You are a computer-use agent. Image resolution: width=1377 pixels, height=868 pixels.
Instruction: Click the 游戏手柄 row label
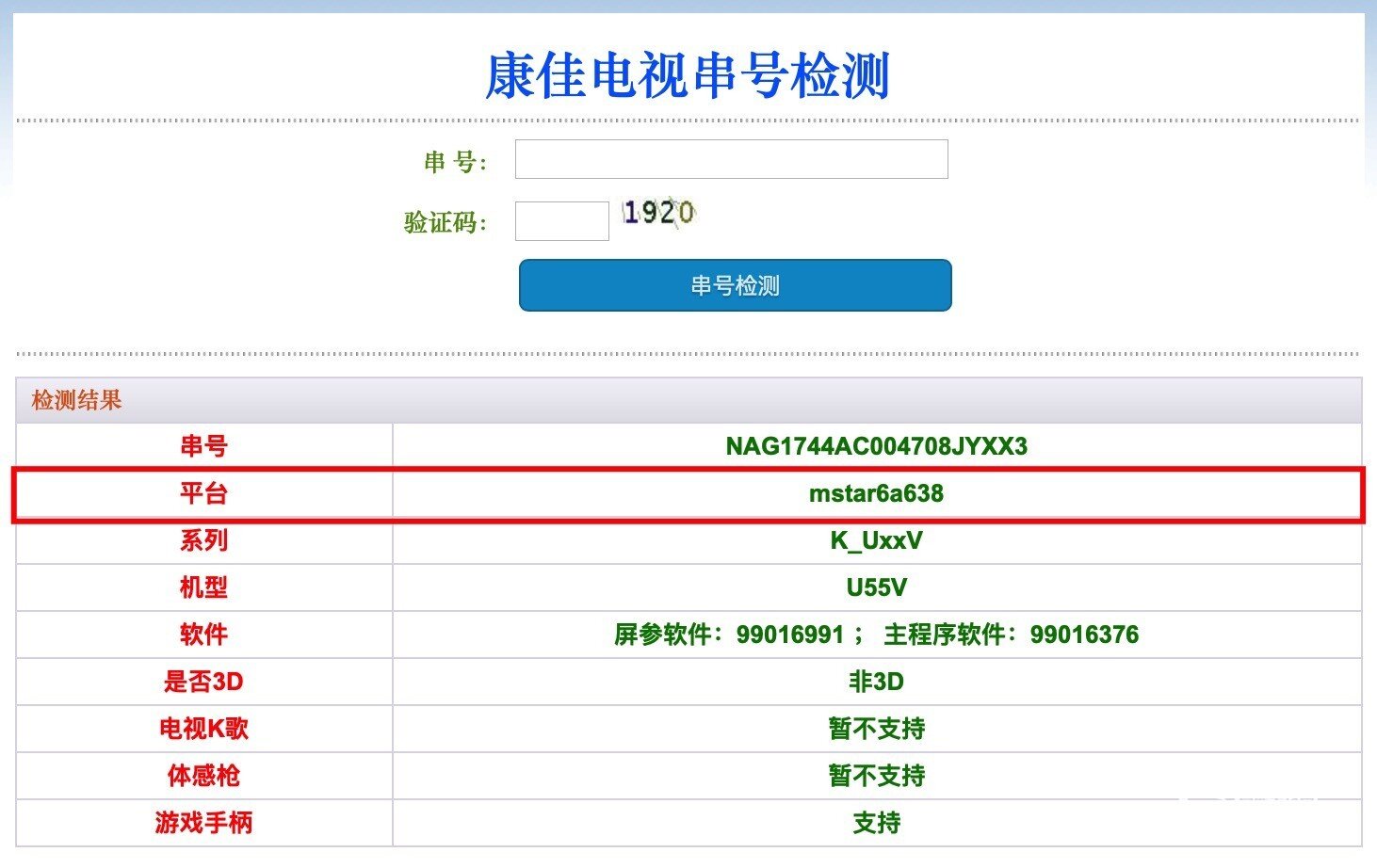pos(204,823)
